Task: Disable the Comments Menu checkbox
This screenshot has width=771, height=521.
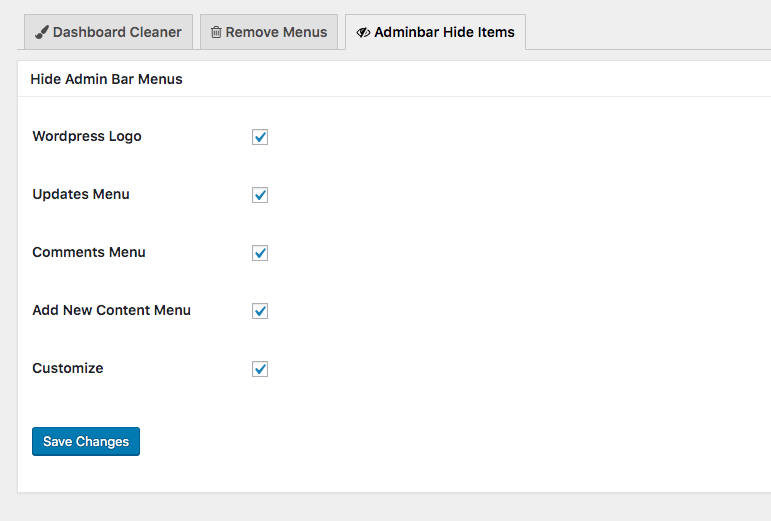Action: pos(260,253)
